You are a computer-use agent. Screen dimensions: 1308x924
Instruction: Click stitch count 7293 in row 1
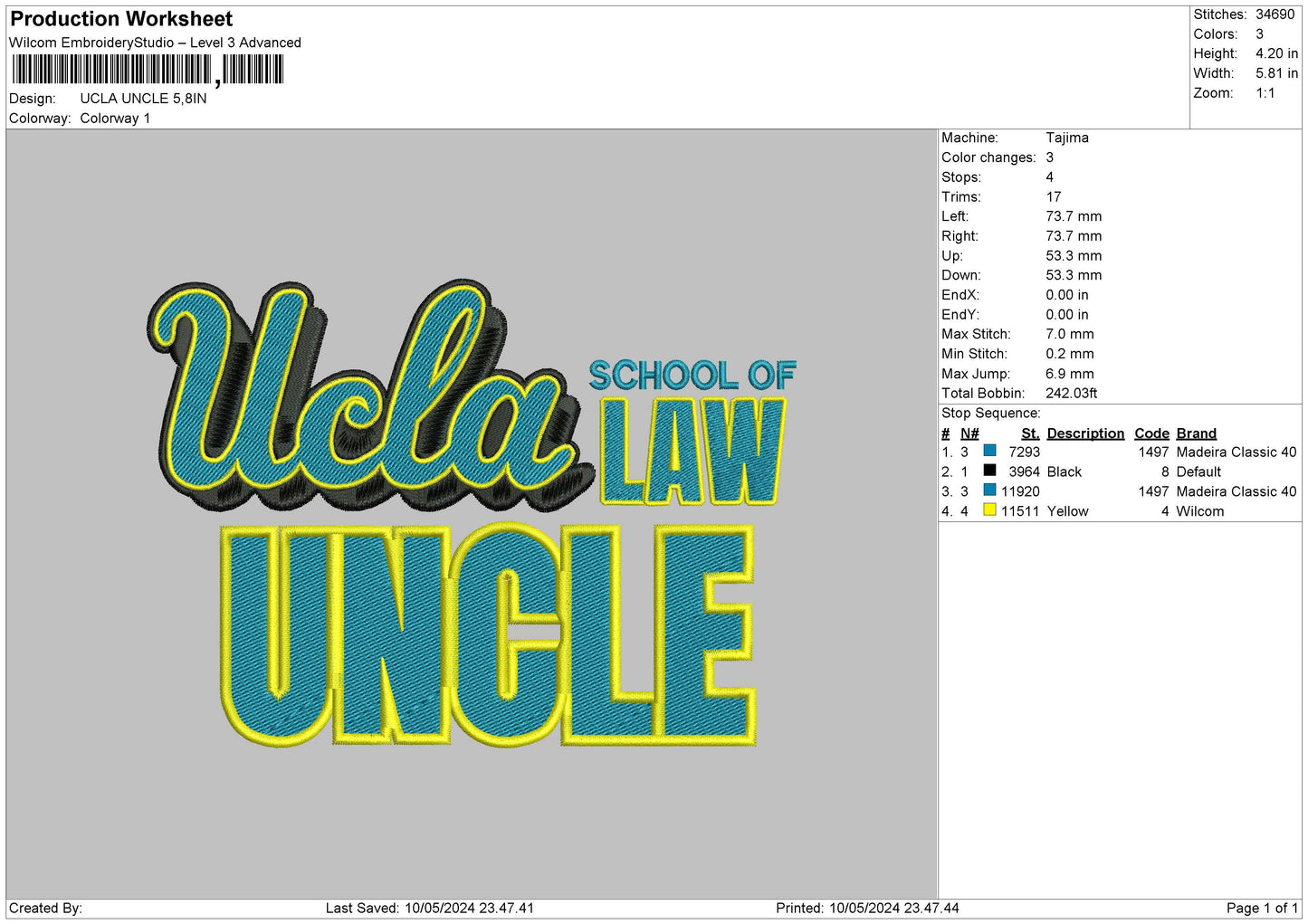[1025, 452]
